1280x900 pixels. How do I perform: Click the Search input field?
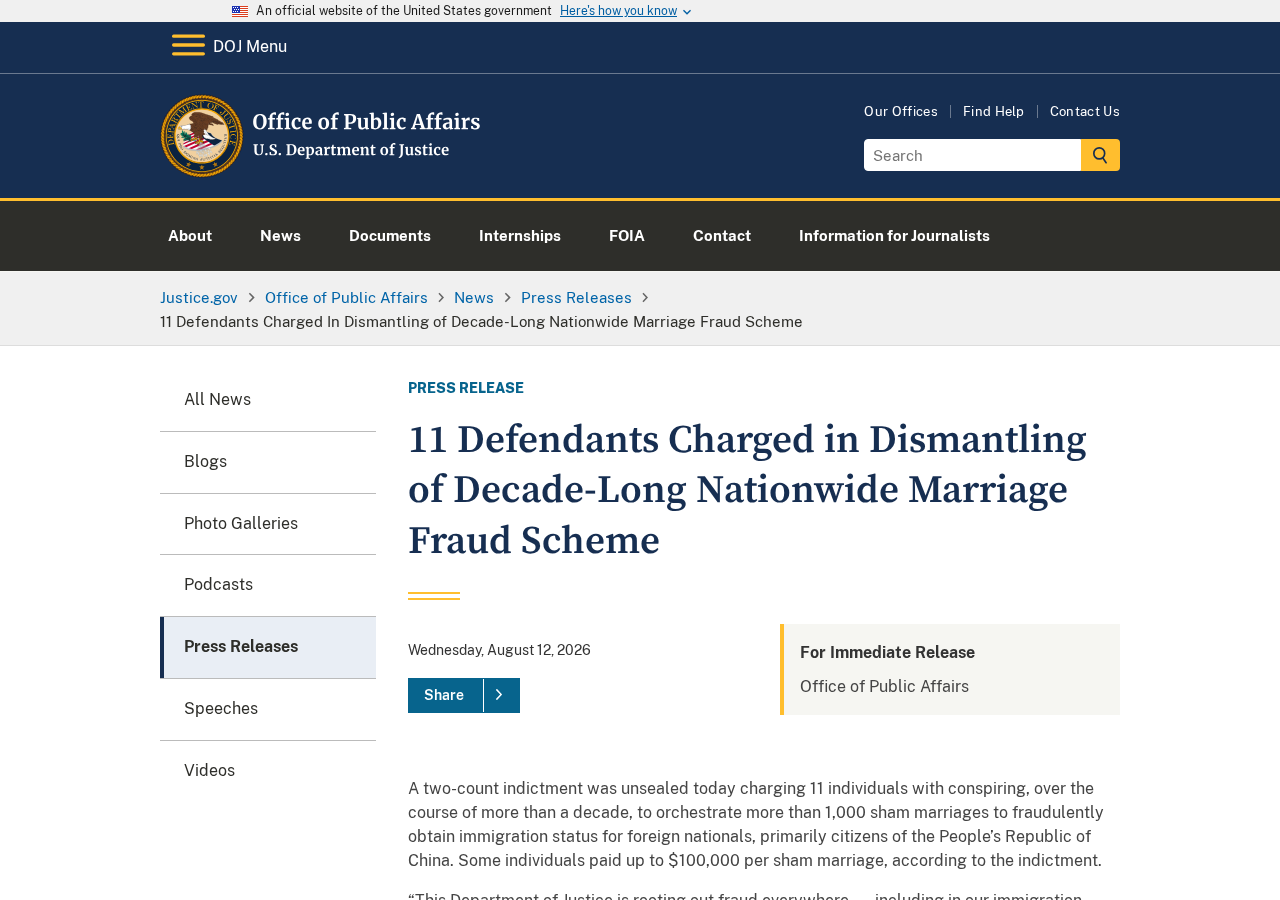[x=972, y=155]
